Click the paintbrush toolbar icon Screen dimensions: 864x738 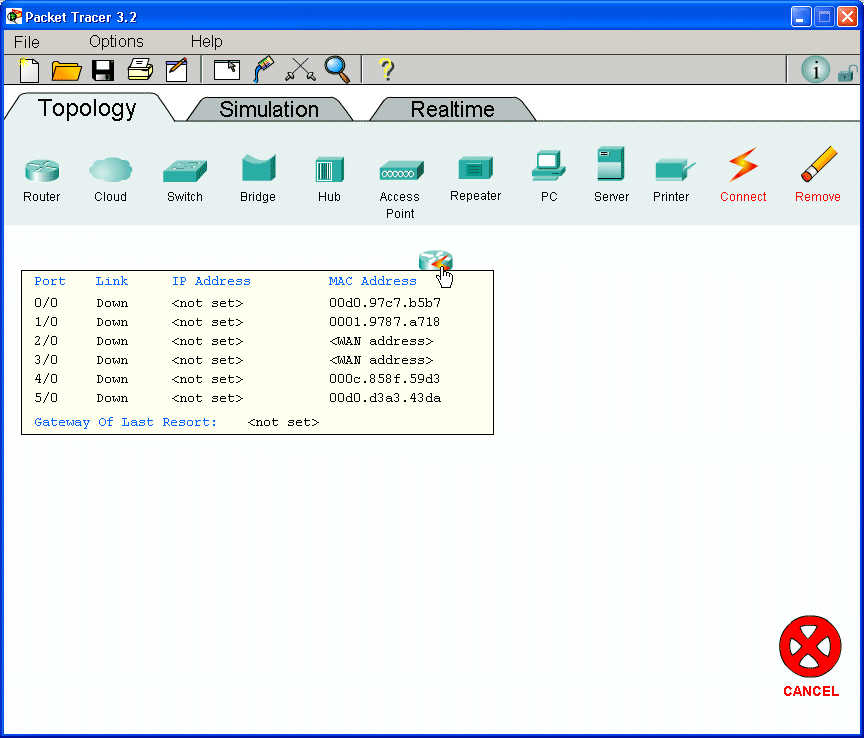click(263, 69)
